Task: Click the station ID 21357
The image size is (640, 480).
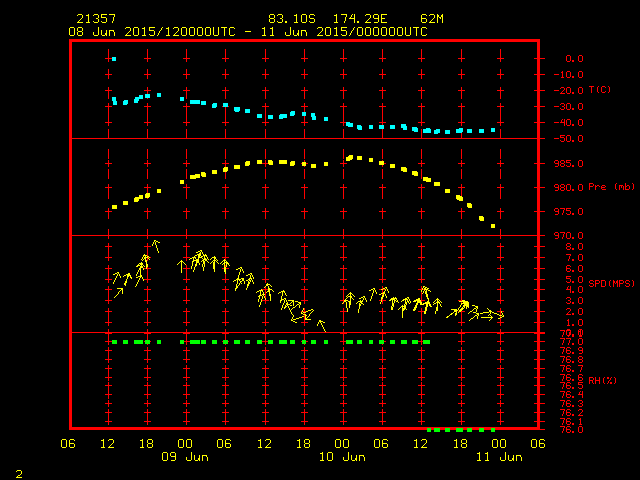Action: (x=96, y=19)
